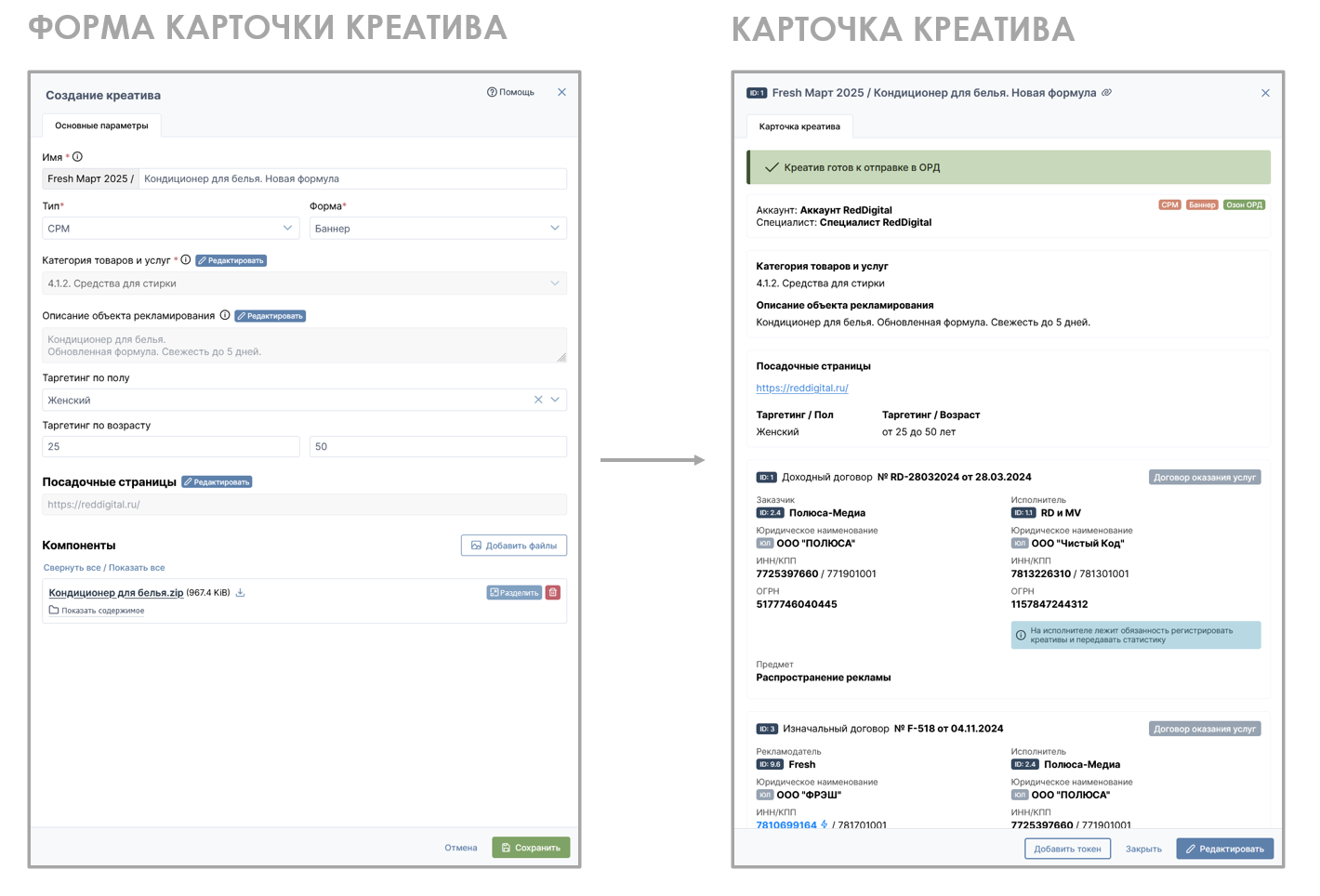This screenshot has height=896, width=1320.
Task: Click the Помощь help icon
Action: coord(492,92)
